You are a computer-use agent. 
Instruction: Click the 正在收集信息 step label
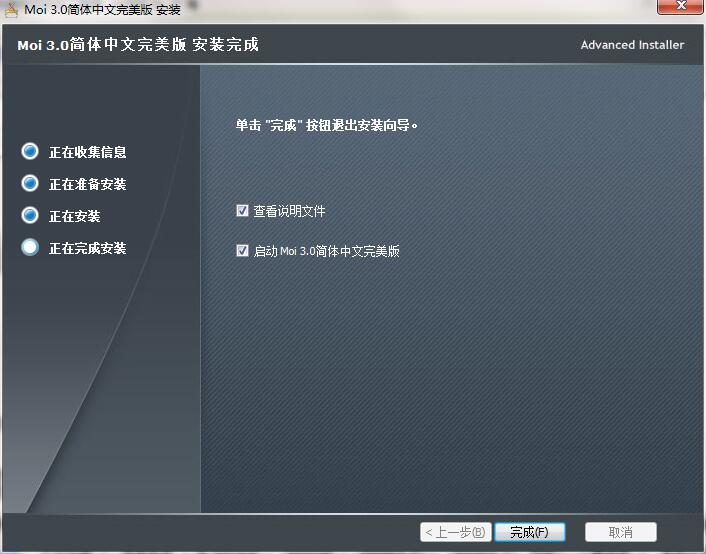coord(88,152)
